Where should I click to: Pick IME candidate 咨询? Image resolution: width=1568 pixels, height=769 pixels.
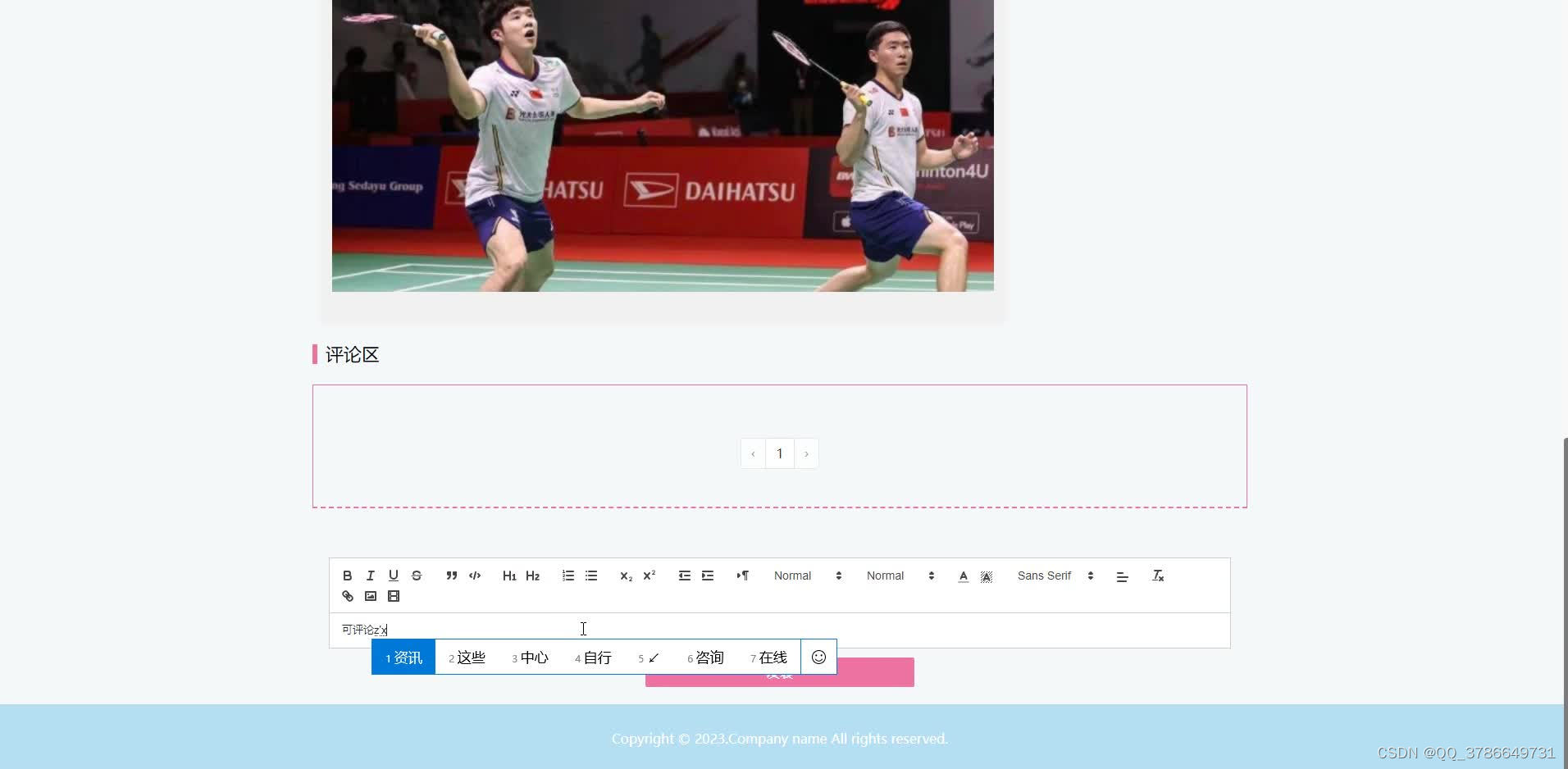click(705, 658)
